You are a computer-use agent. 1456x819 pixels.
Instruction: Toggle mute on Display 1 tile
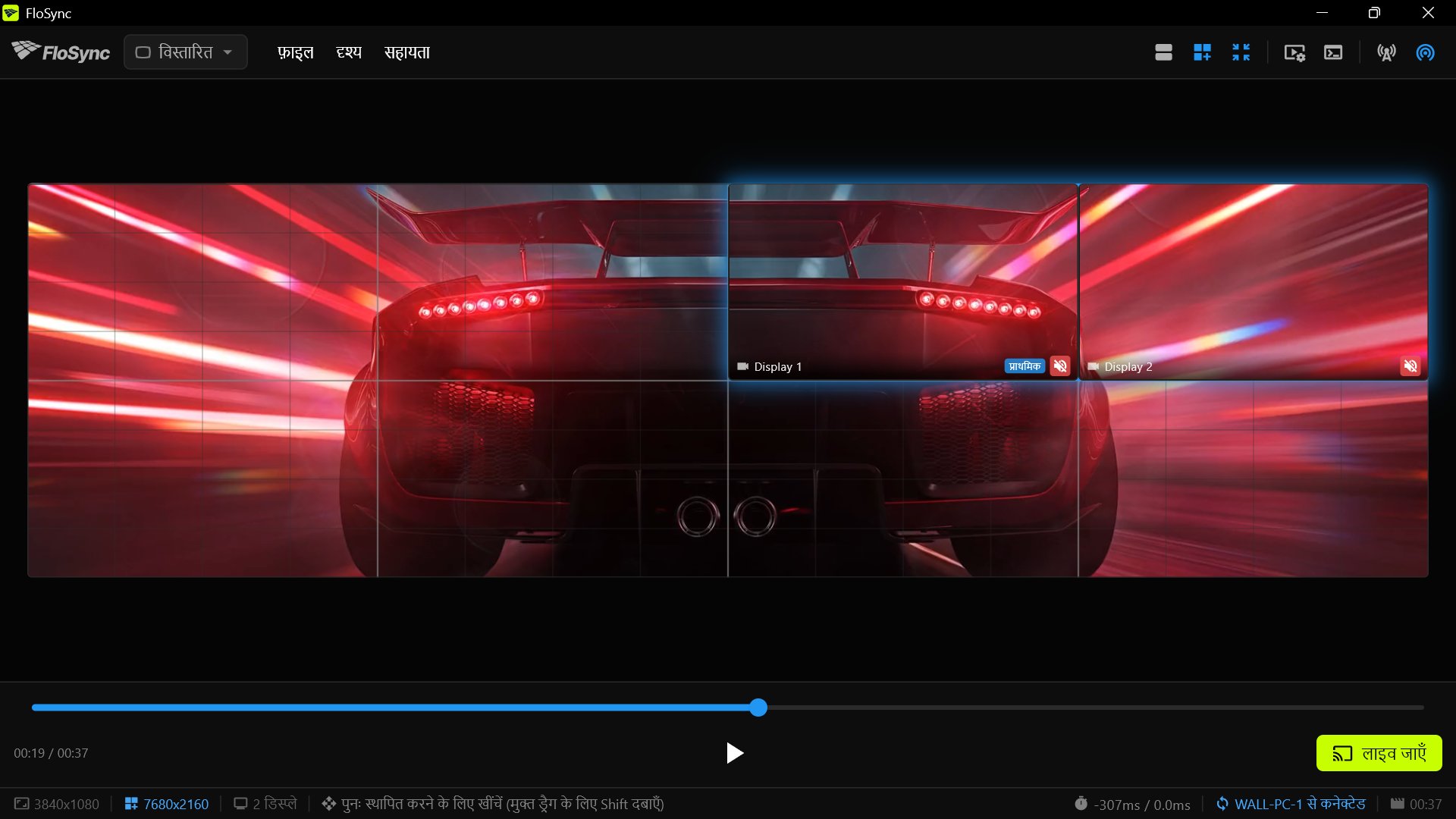[x=1060, y=366]
